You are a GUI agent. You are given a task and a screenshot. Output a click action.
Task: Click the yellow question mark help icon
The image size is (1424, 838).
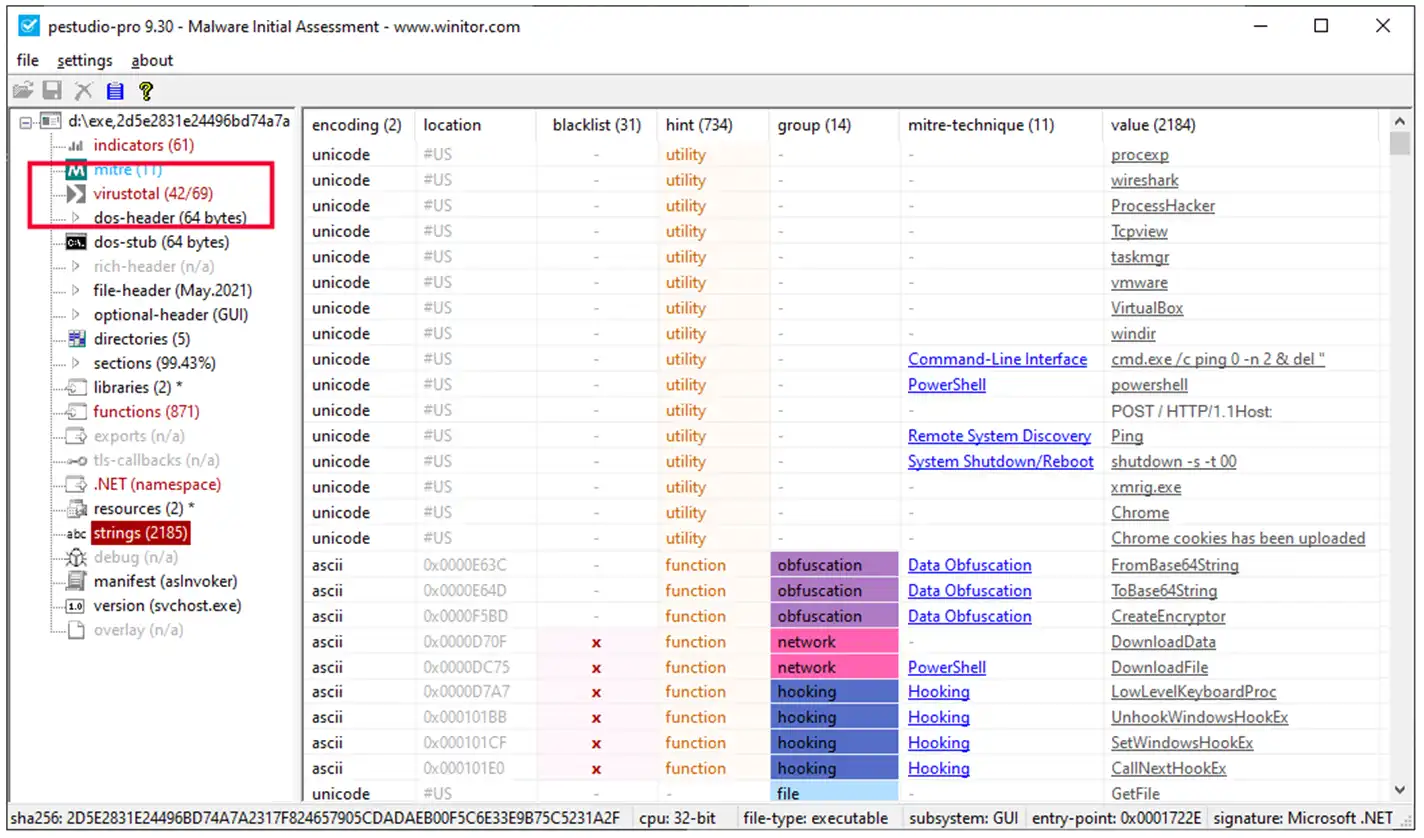(146, 91)
